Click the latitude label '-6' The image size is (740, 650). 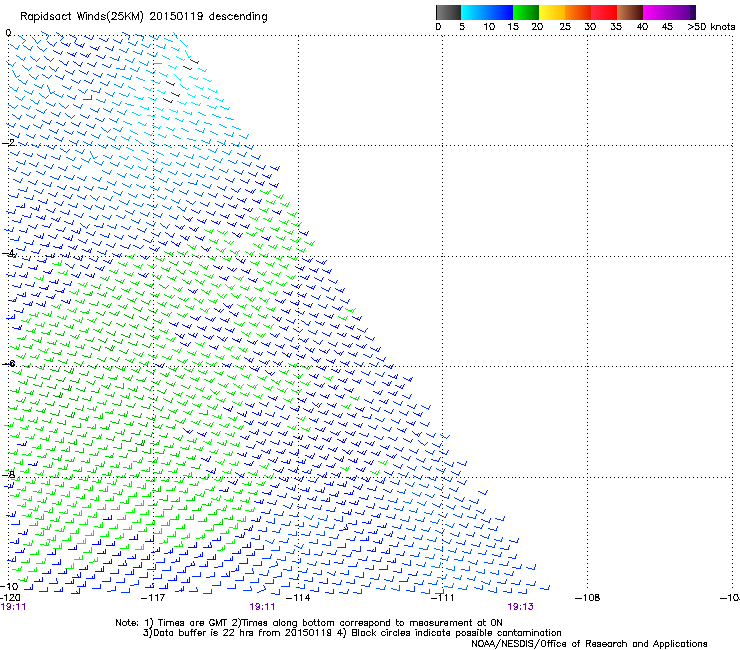pos(8,363)
